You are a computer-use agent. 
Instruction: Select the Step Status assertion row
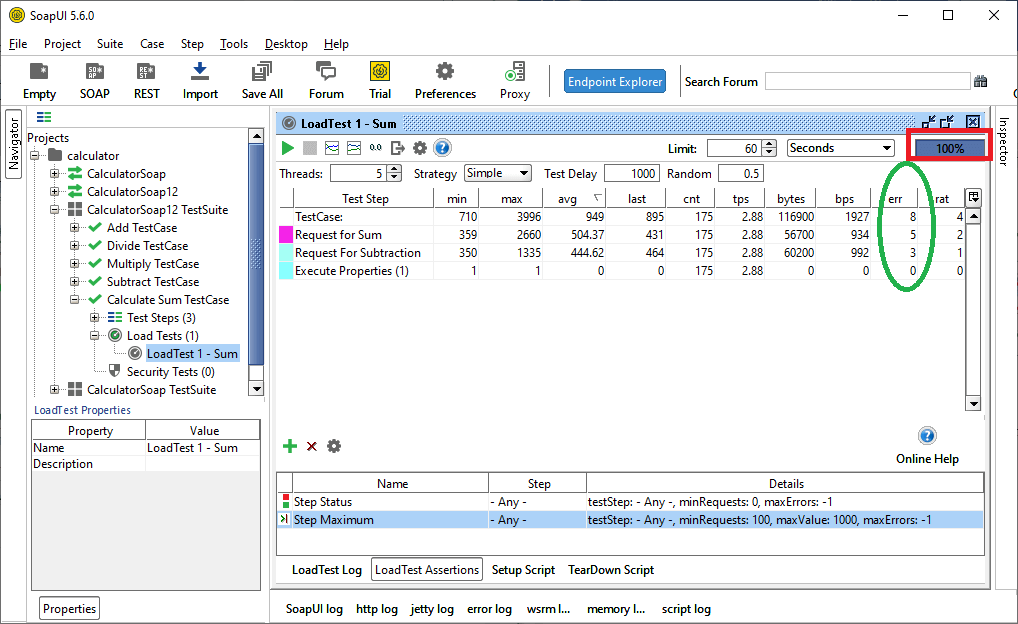(630, 502)
